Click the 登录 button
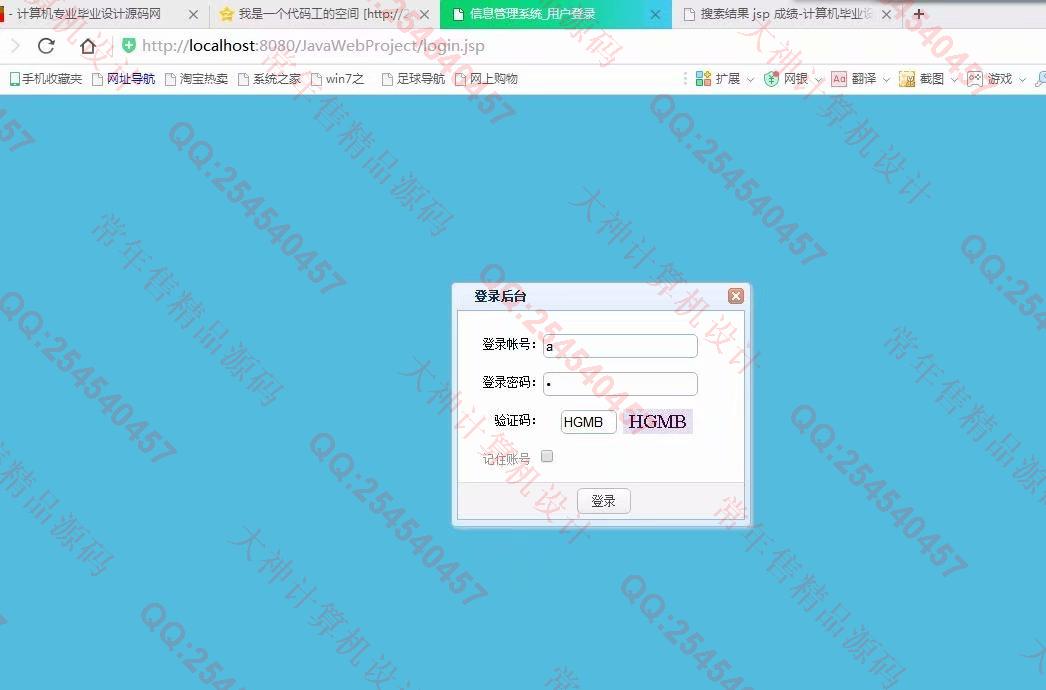The height and width of the screenshot is (690, 1046). [x=603, y=500]
